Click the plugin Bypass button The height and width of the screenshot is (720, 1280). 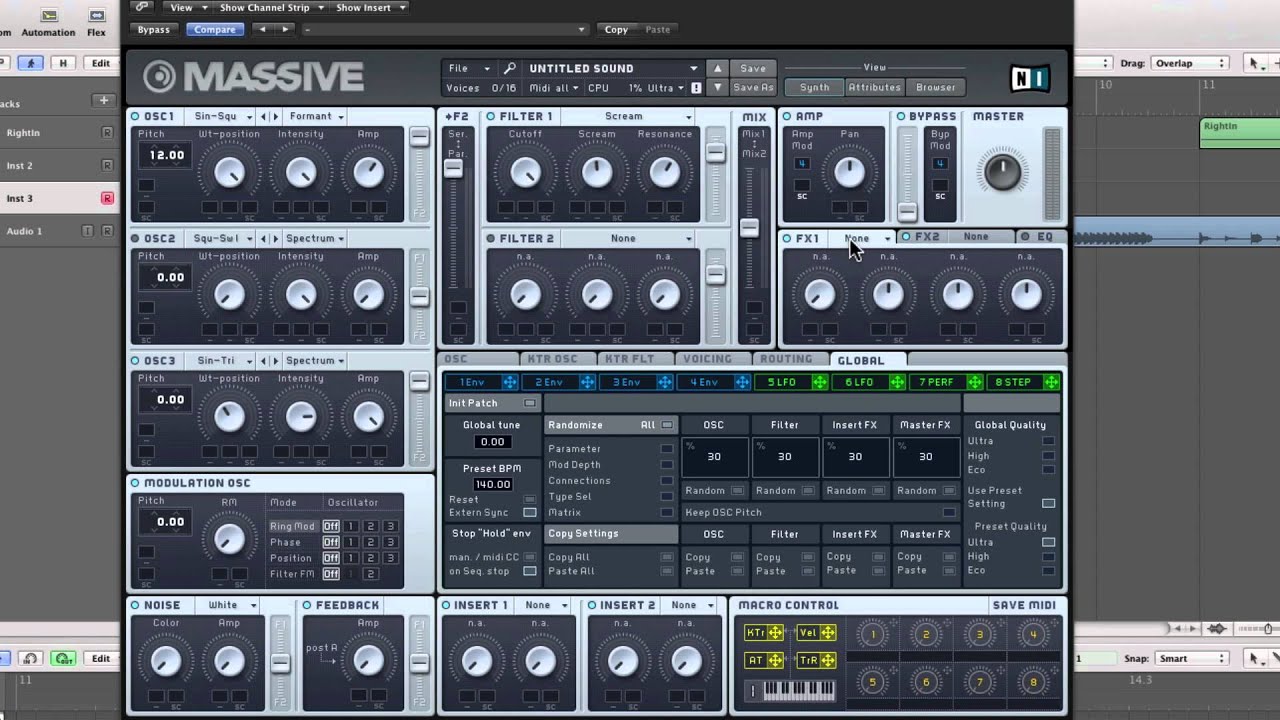coord(153,29)
